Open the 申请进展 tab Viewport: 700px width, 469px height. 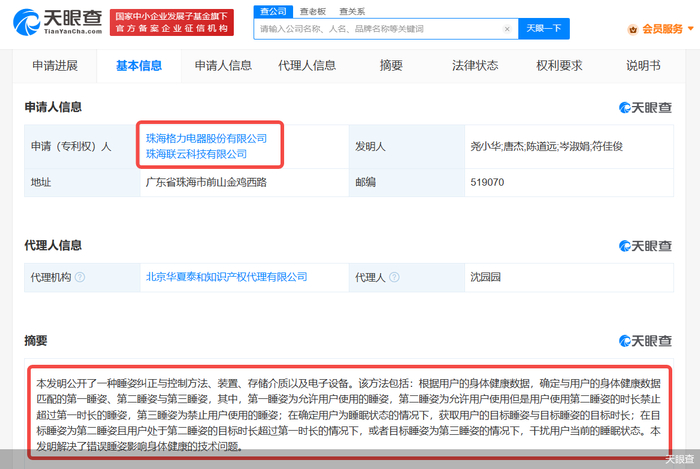point(55,66)
